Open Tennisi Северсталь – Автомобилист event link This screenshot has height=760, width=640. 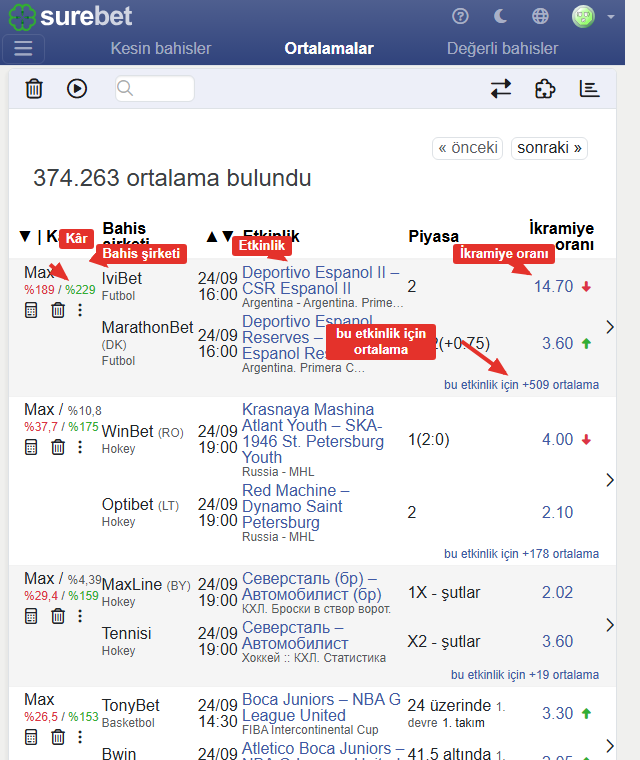coord(295,635)
